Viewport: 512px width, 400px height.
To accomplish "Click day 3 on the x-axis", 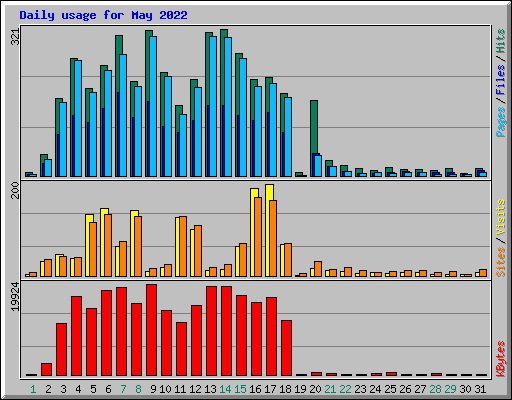I will [x=63, y=389].
